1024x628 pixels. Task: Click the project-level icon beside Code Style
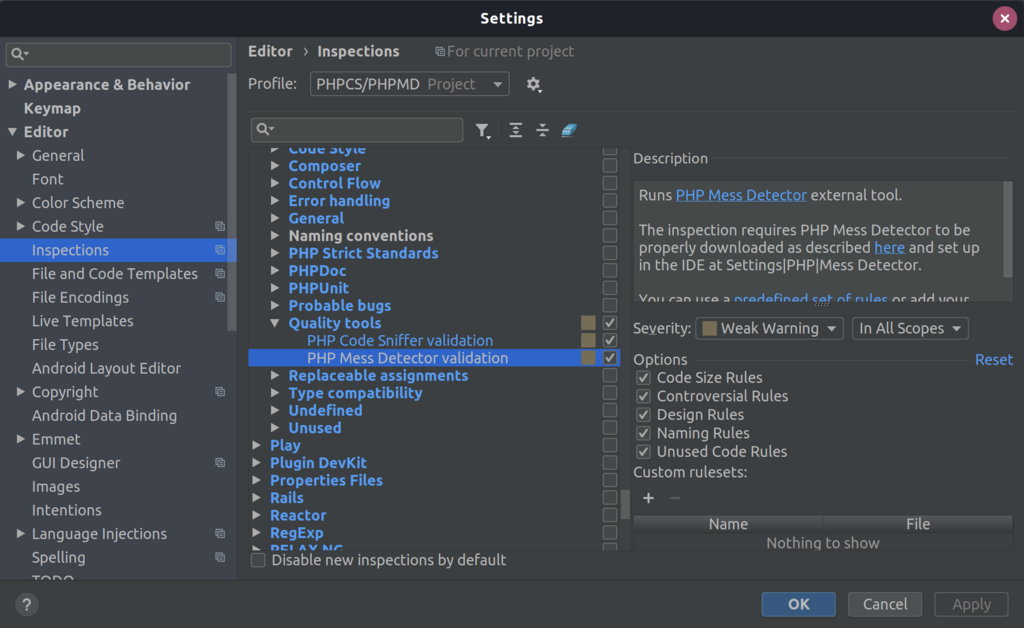(220, 227)
